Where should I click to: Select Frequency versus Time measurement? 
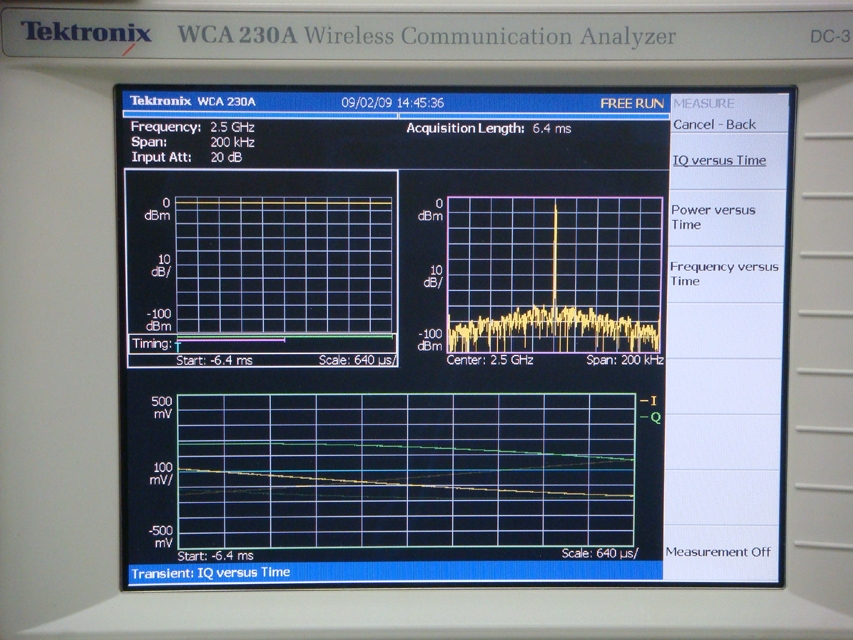click(x=724, y=274)
